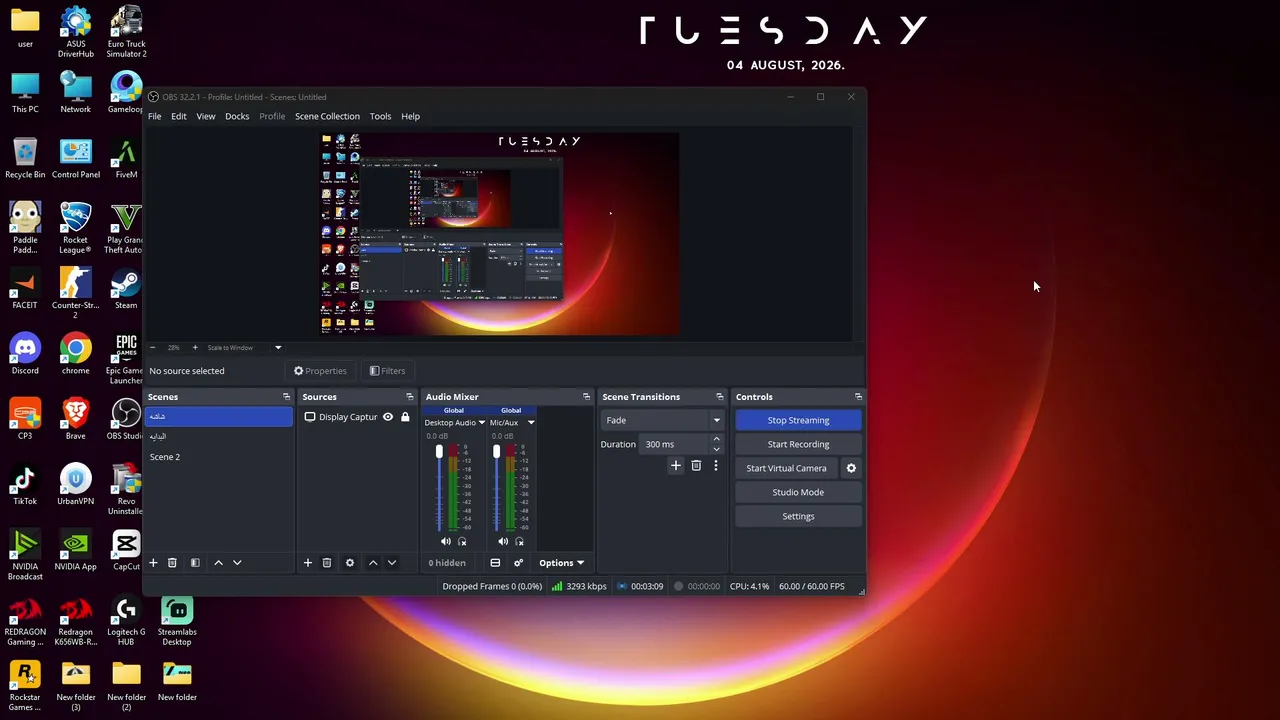Float the Audio Mixer dock

coord(586,397)
